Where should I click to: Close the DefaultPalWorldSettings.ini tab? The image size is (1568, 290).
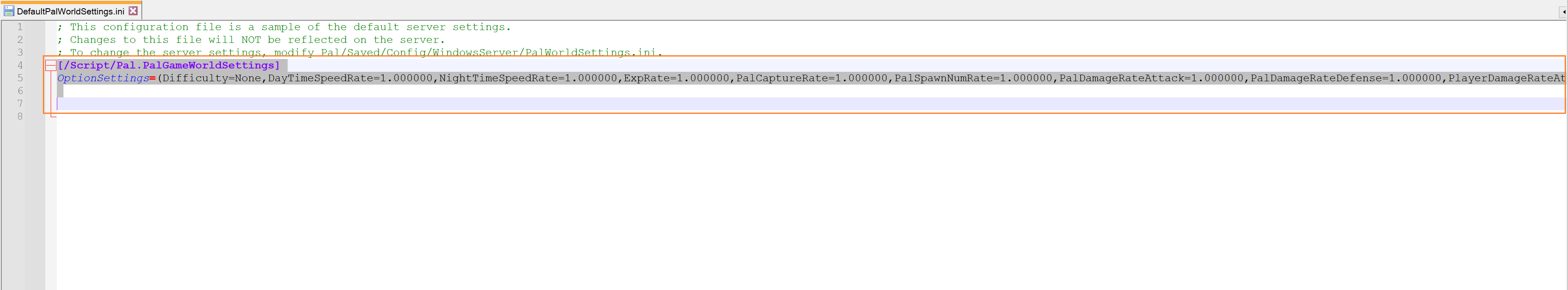tap(133, 11)
